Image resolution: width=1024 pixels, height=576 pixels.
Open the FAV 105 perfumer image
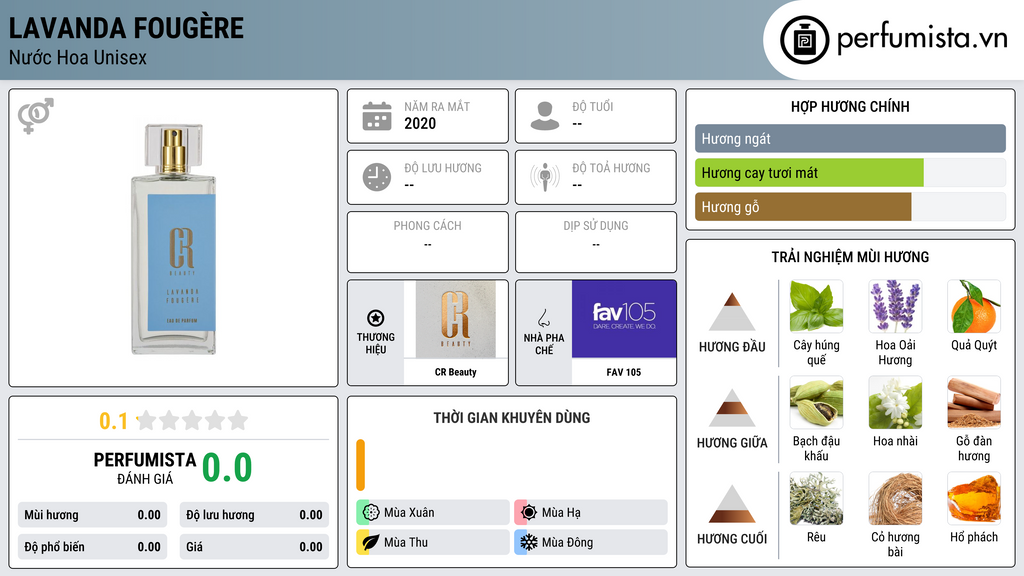[624, 319]
